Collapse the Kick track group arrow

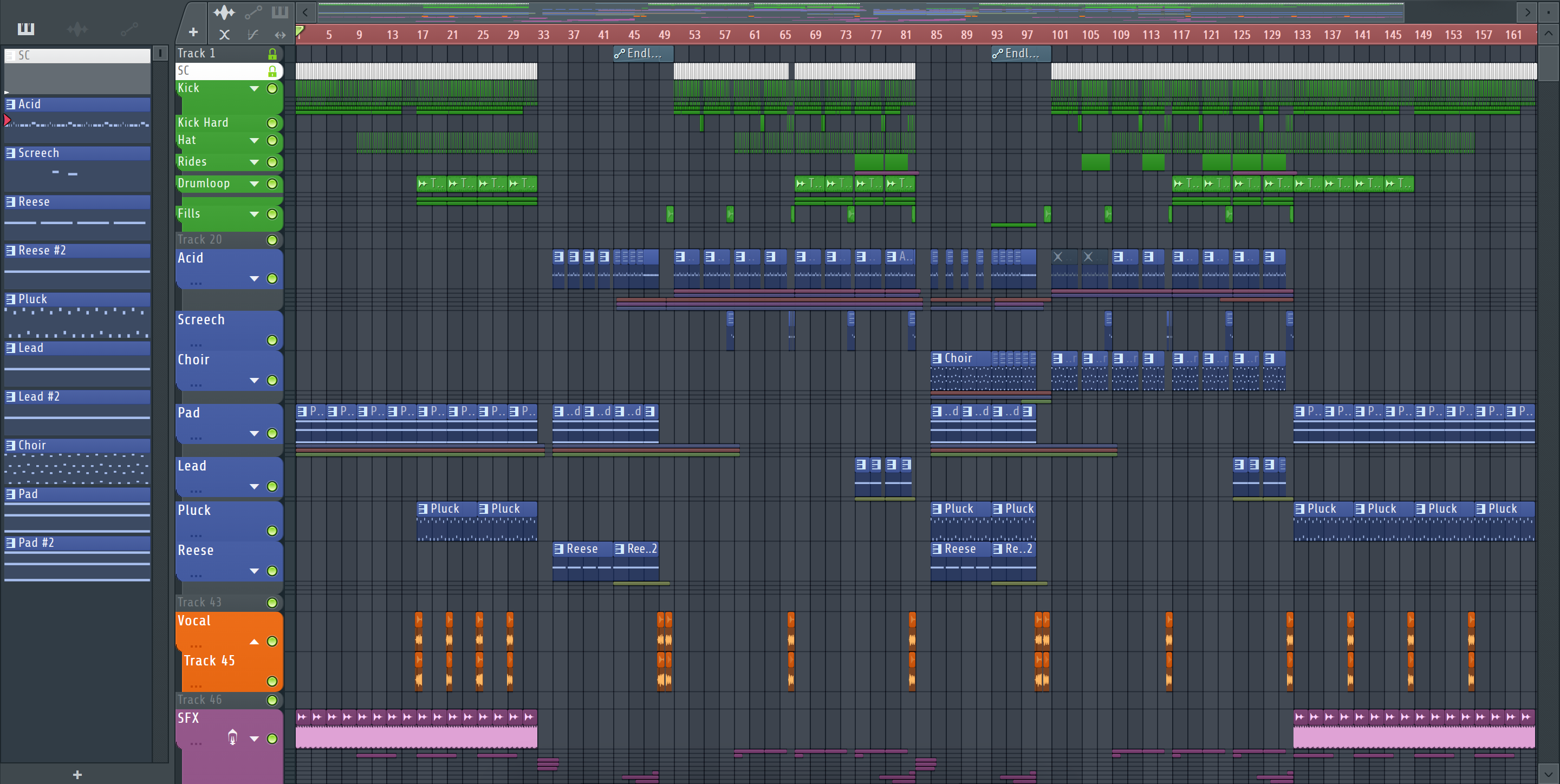click(x=255, y=89)
